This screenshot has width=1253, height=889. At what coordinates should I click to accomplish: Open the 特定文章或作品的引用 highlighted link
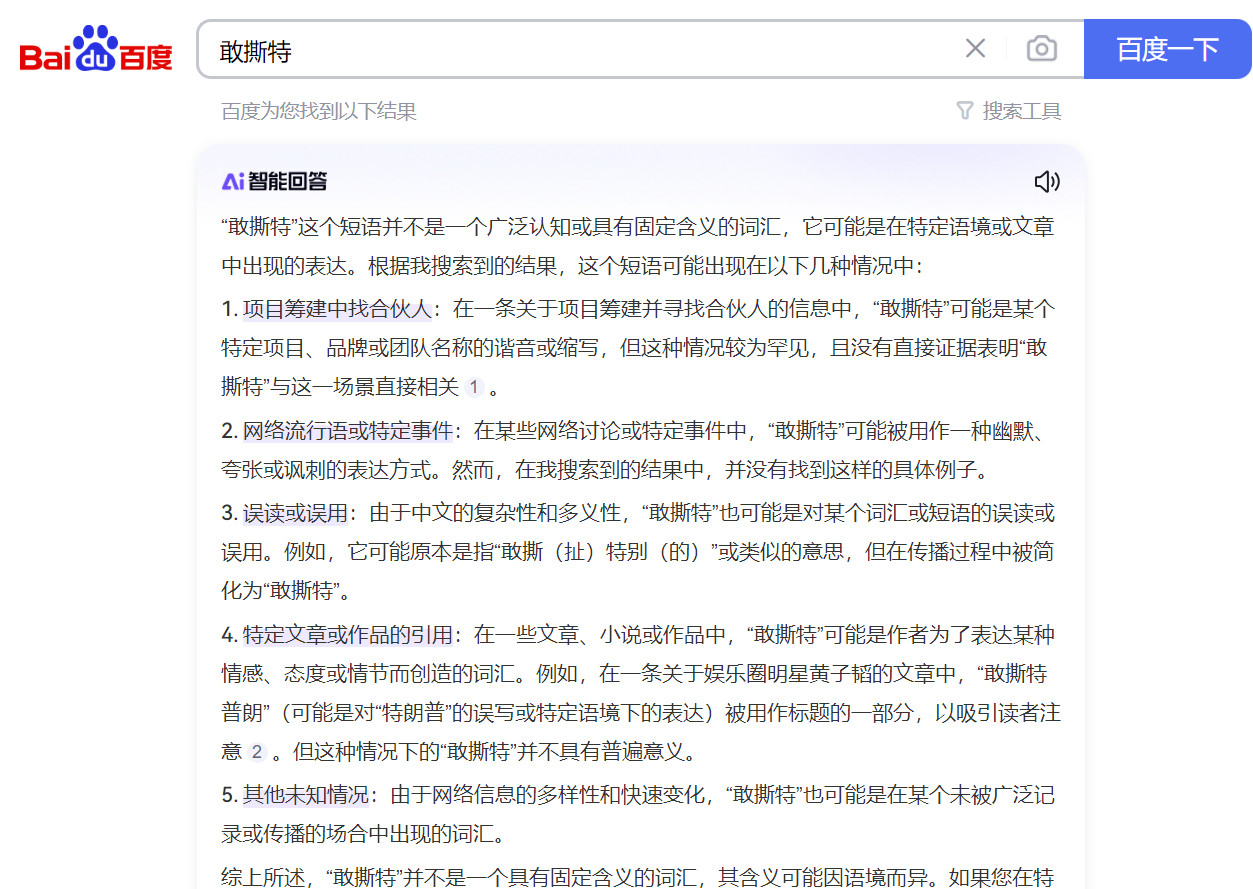tap(347, 635)
